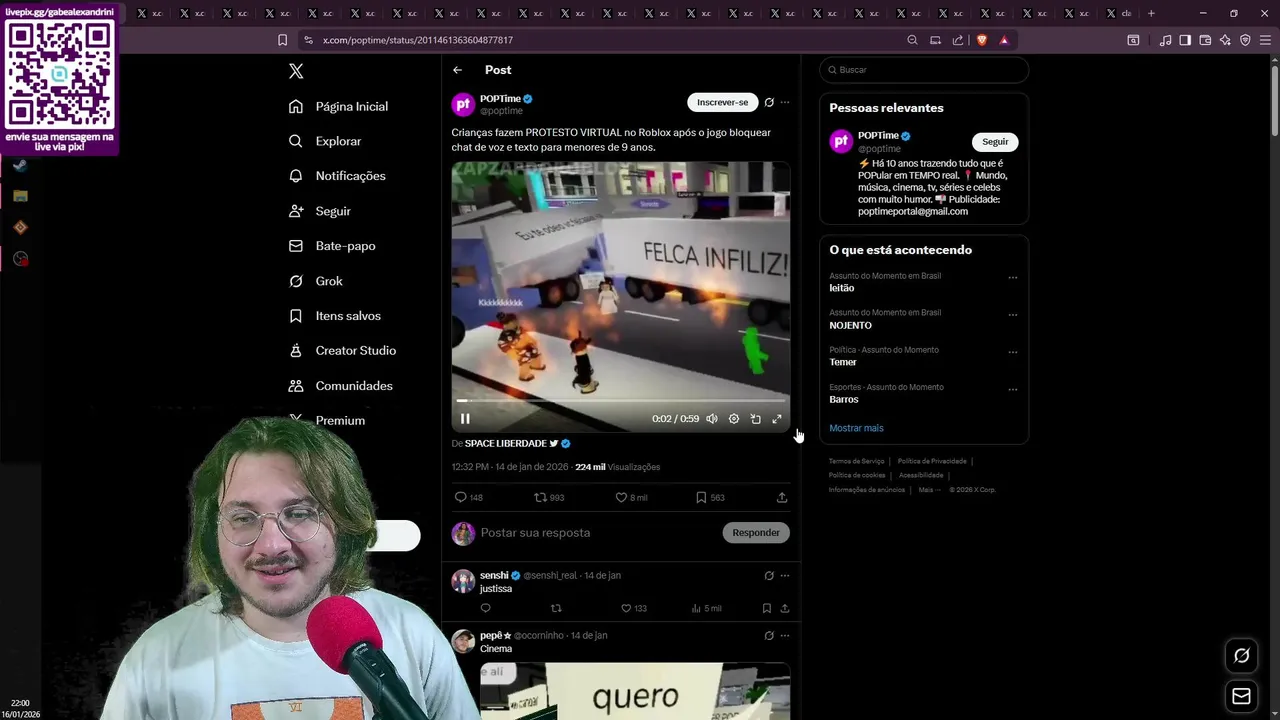Go back with the Post arrow

(x=457, y=70)
